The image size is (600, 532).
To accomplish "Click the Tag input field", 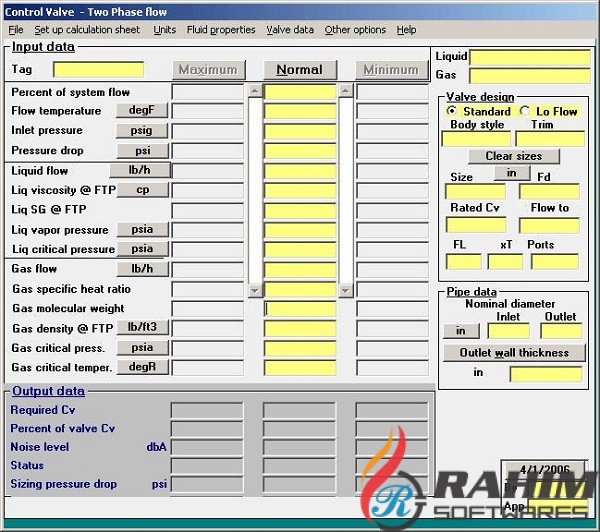I will tap(98, 70).
